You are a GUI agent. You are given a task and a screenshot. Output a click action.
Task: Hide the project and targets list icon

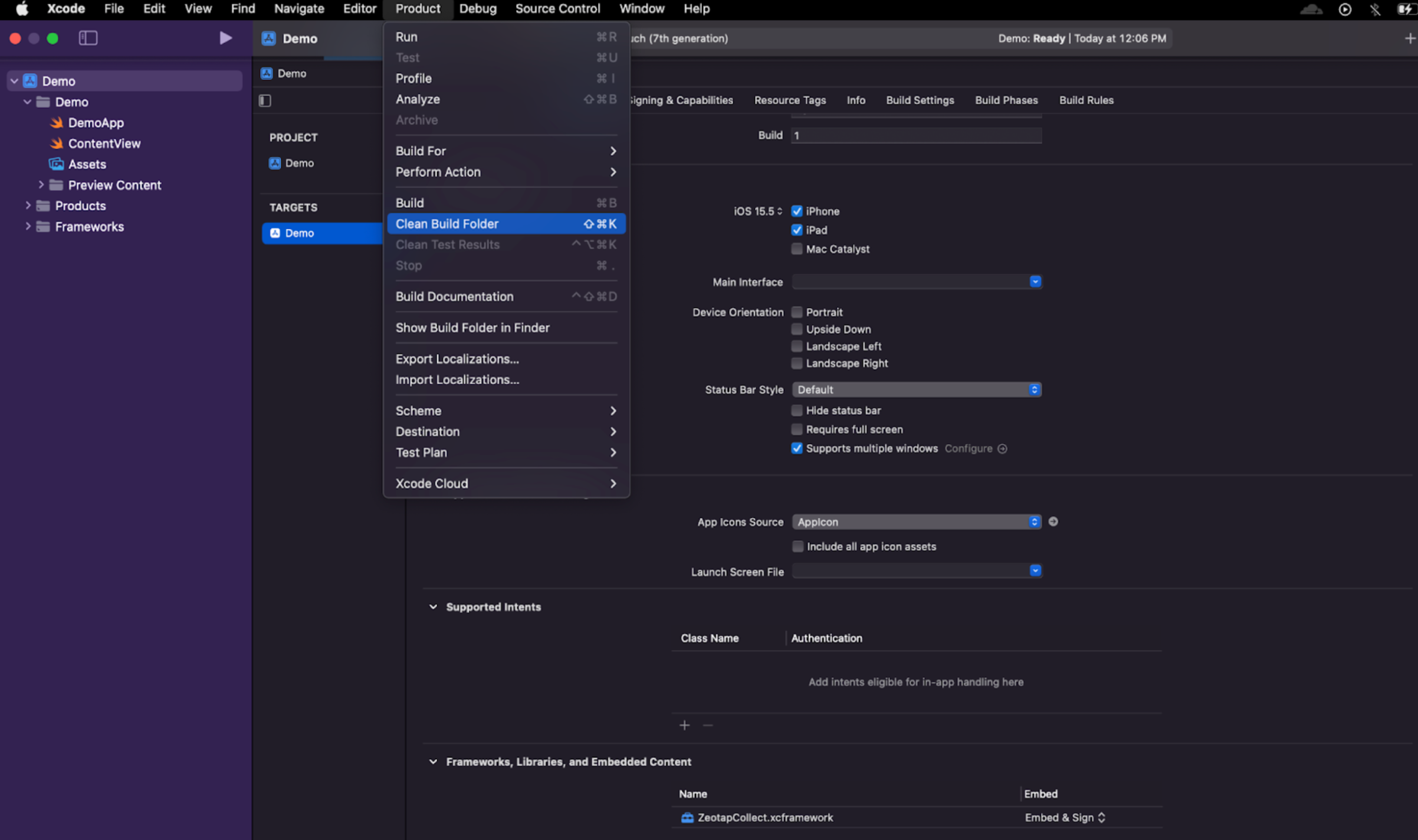point(265,100)
